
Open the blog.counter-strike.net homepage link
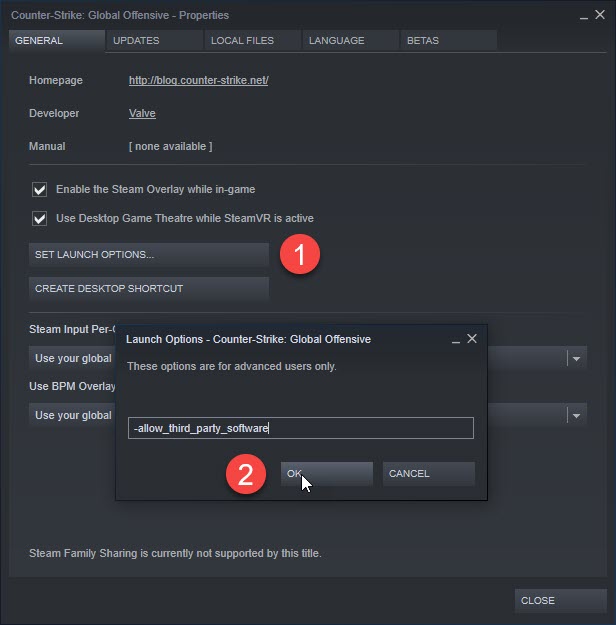click(x=198, y=80)
